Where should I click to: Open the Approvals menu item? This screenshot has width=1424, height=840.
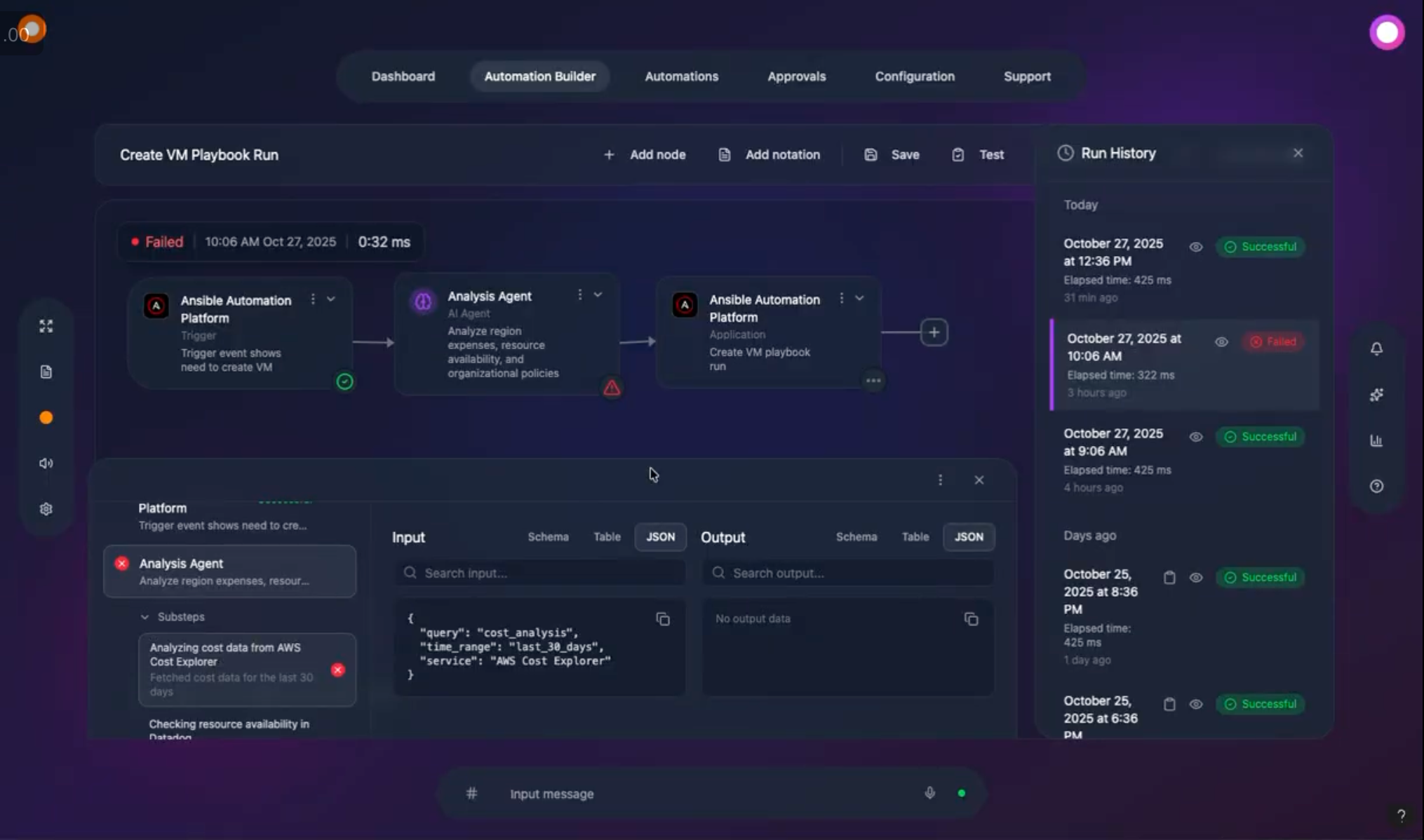coord(796,76)
